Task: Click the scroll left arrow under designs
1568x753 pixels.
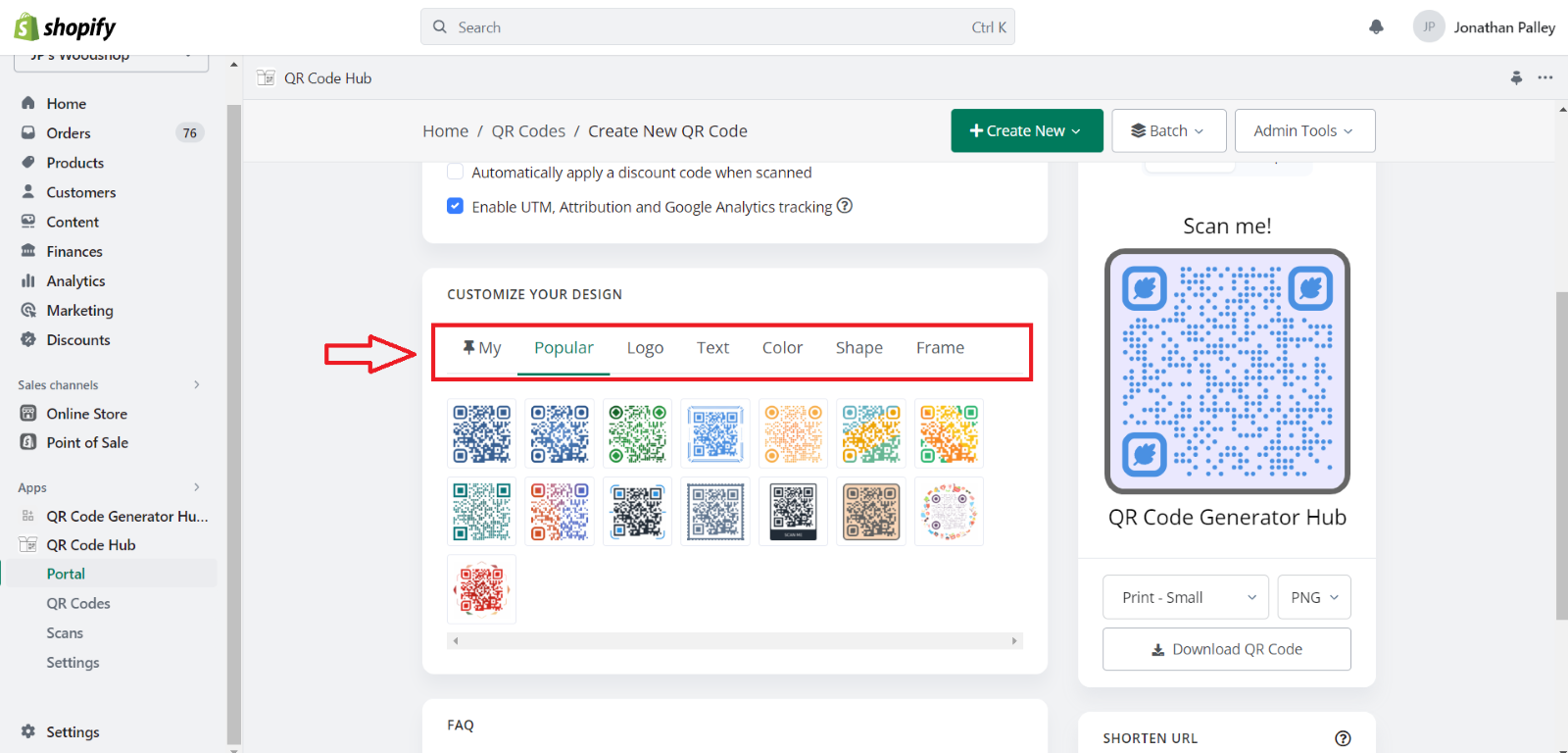Action: pyautogui.click(x=456, y=641)
